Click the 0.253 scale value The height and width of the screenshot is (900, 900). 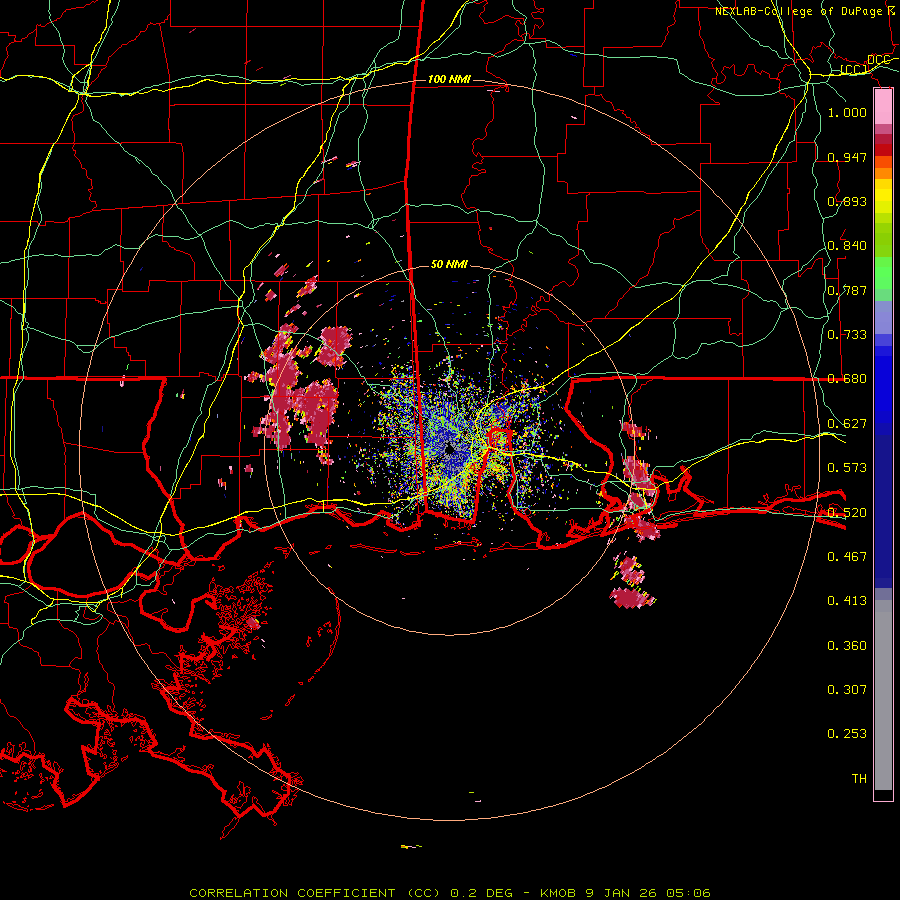point(847,734)
